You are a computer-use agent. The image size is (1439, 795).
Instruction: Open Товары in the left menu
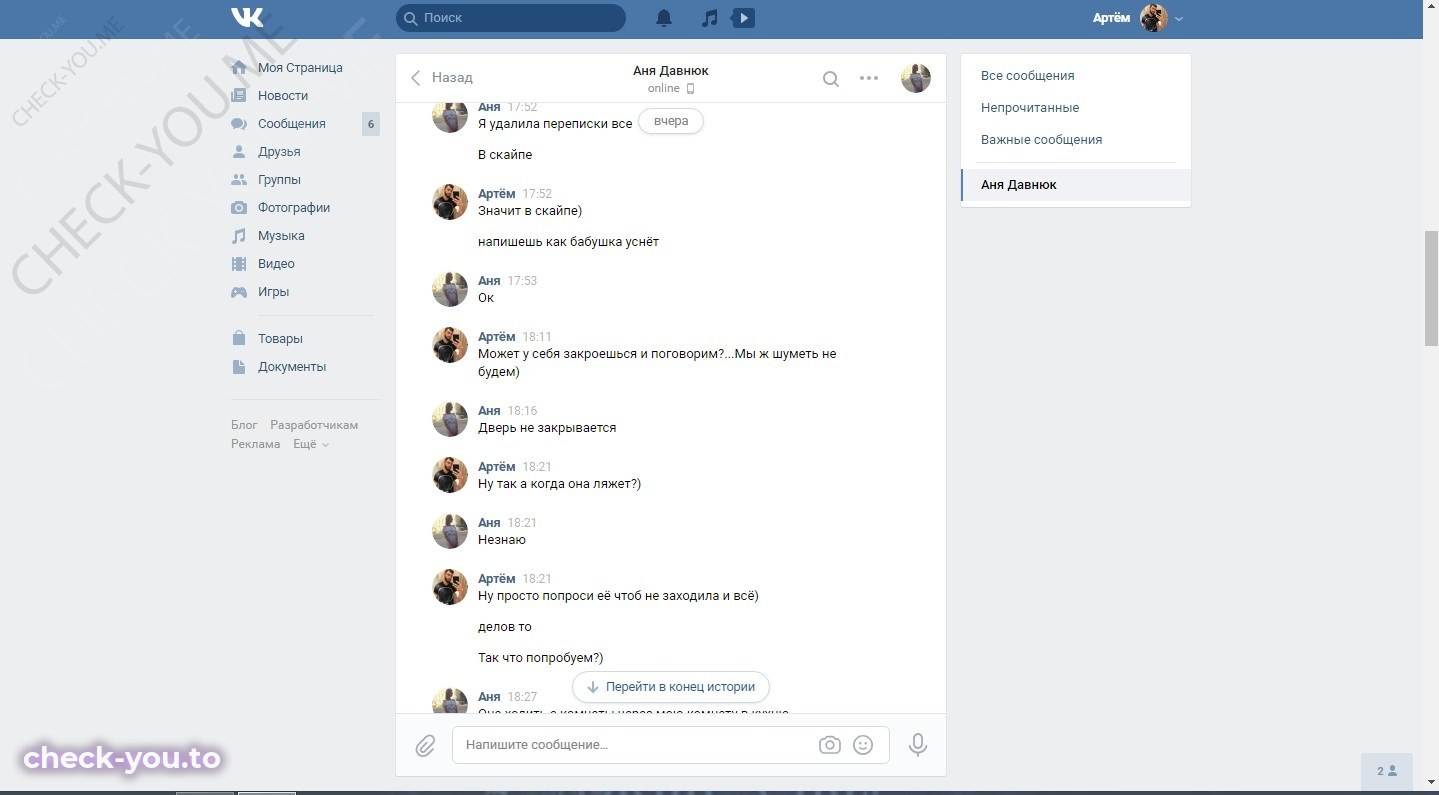280,339
